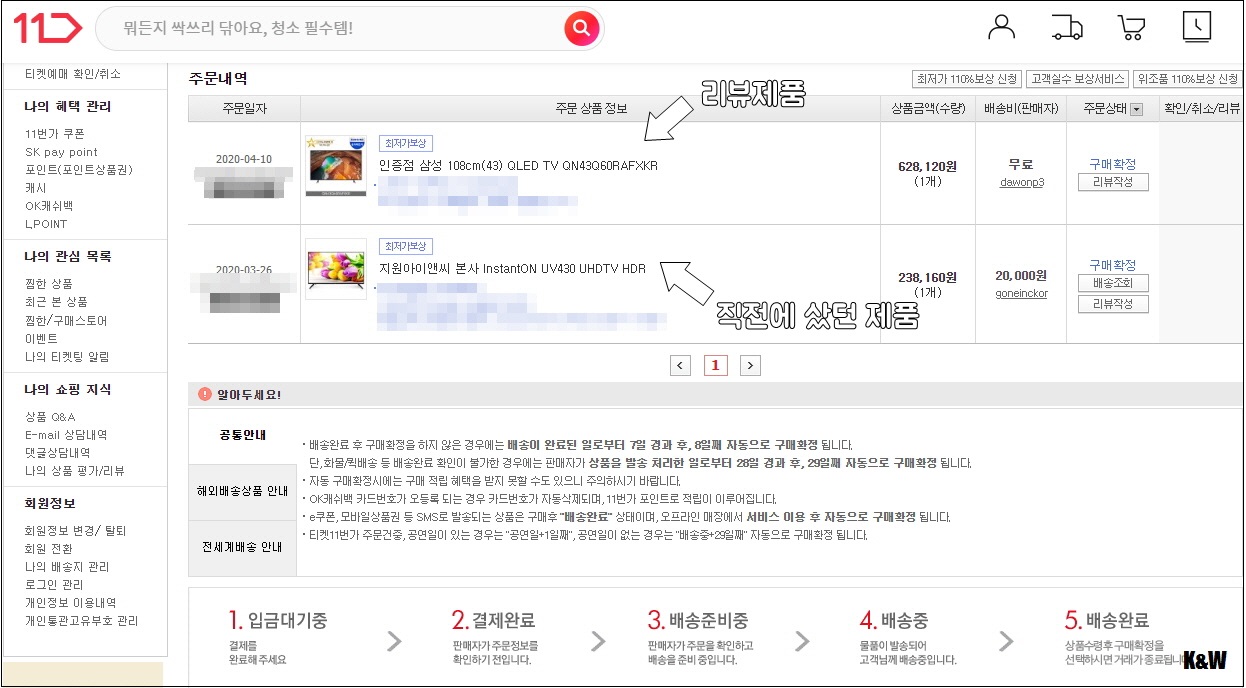Open 나의 상품 평가/리뷰 menu
Image resolution: width=1246 pixels, height=688 pixels.
point(75,471)
